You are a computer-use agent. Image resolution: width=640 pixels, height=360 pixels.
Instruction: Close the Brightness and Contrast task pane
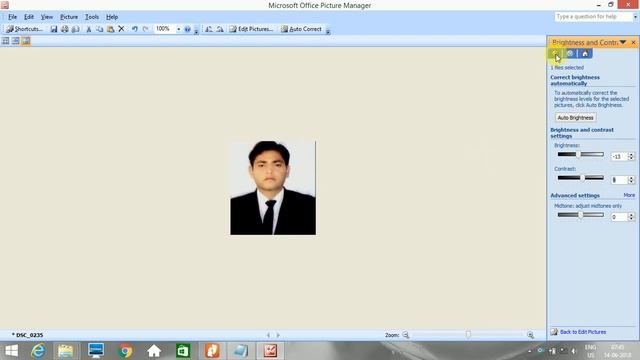click(x=633, y=42)
